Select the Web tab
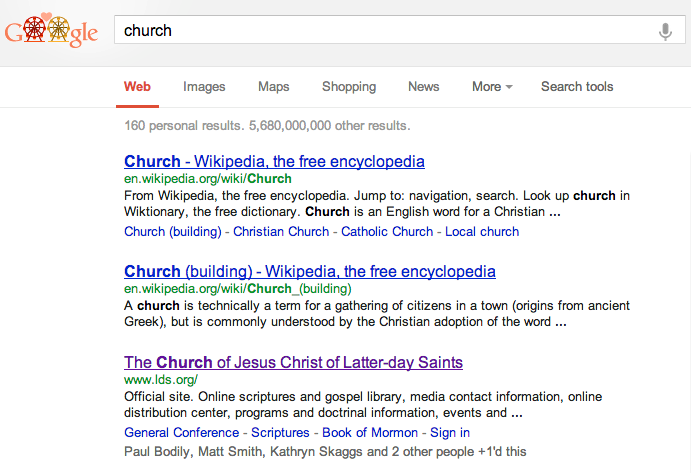This screenshot has height=473, width=691. (x=137, y=87)
